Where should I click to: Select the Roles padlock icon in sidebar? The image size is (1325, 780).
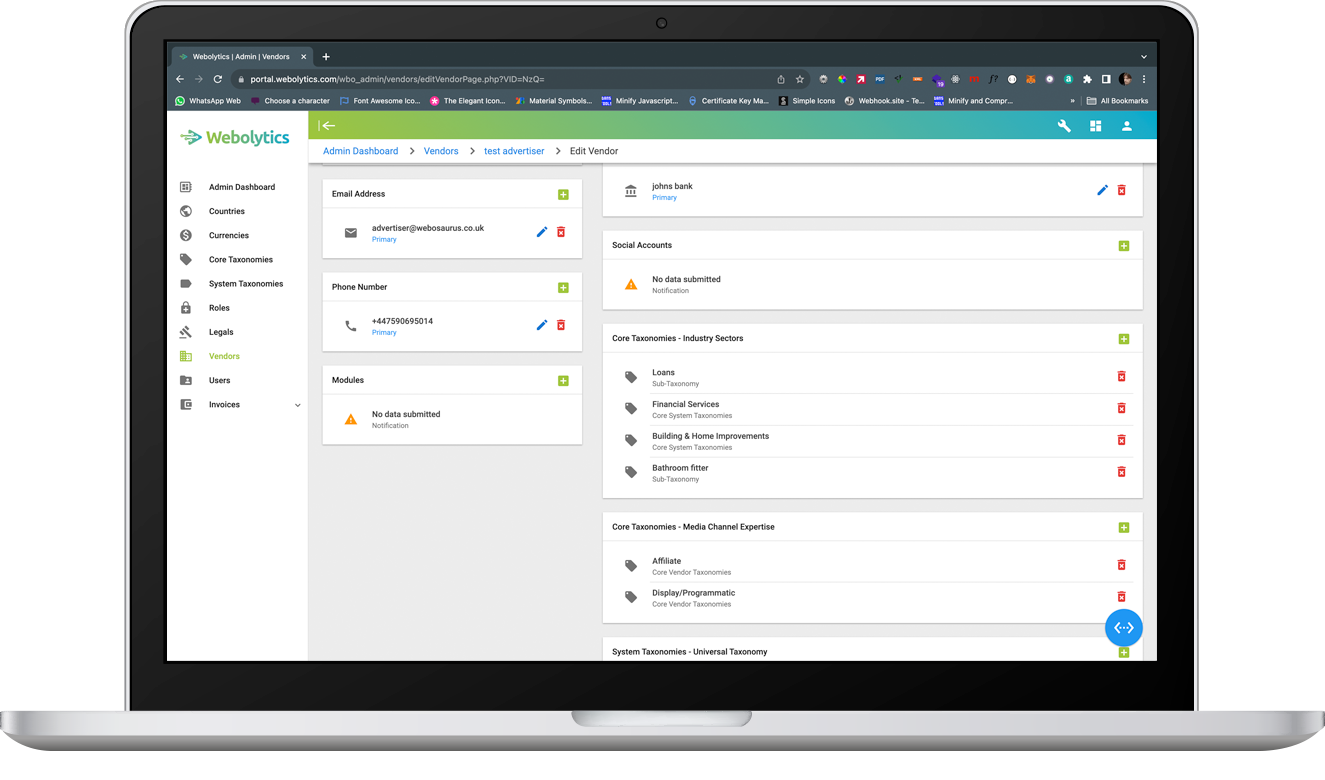[185, 307]
